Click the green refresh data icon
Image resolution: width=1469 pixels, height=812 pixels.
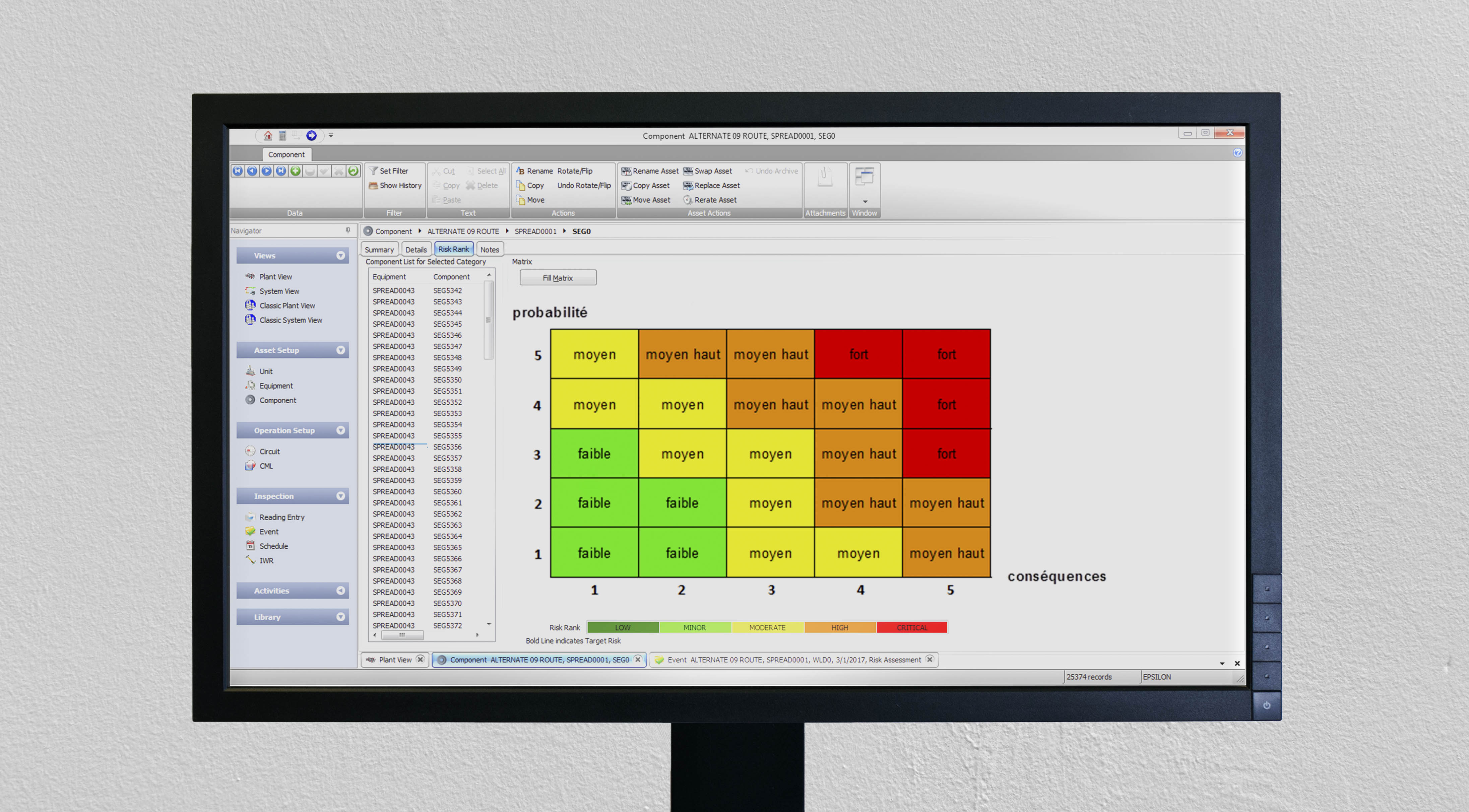[x=353, y=171]
